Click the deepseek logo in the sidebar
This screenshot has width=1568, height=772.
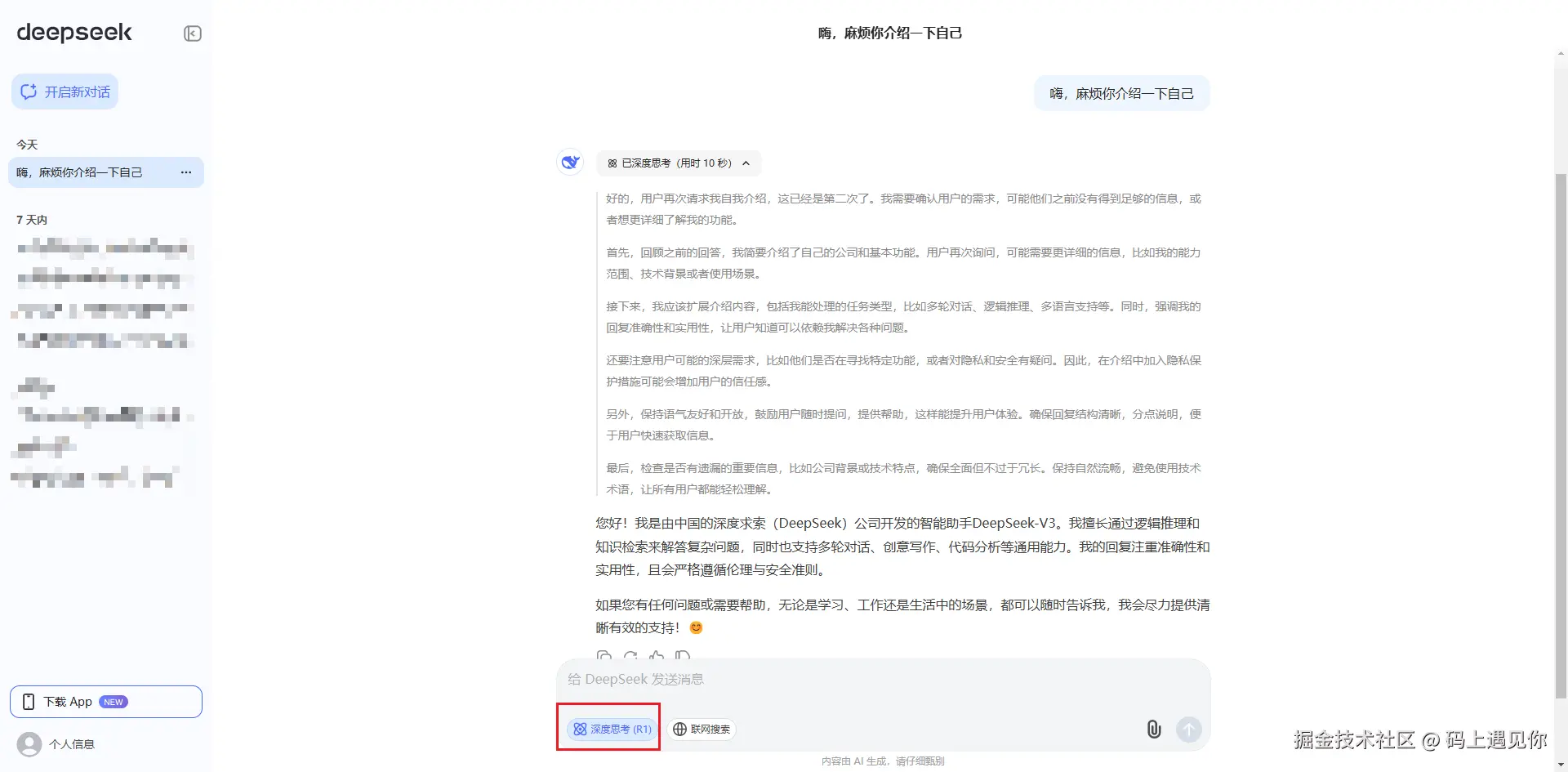pyautogui.click(x=74, y=33)
